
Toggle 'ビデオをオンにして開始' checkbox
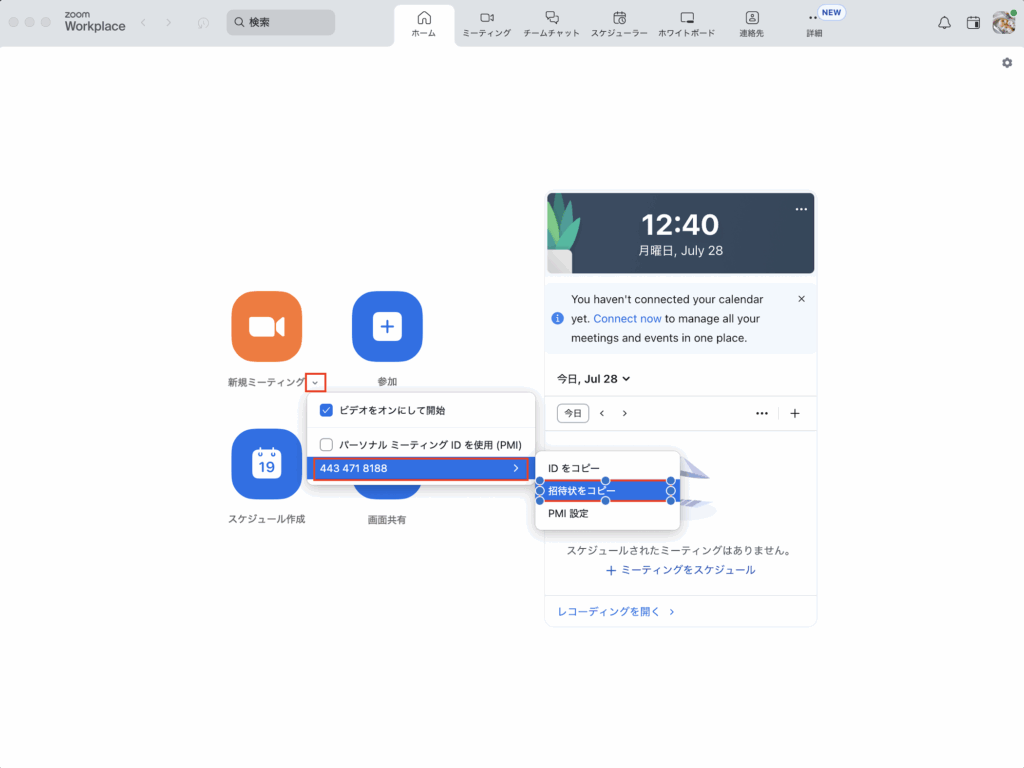pos(326,410)
